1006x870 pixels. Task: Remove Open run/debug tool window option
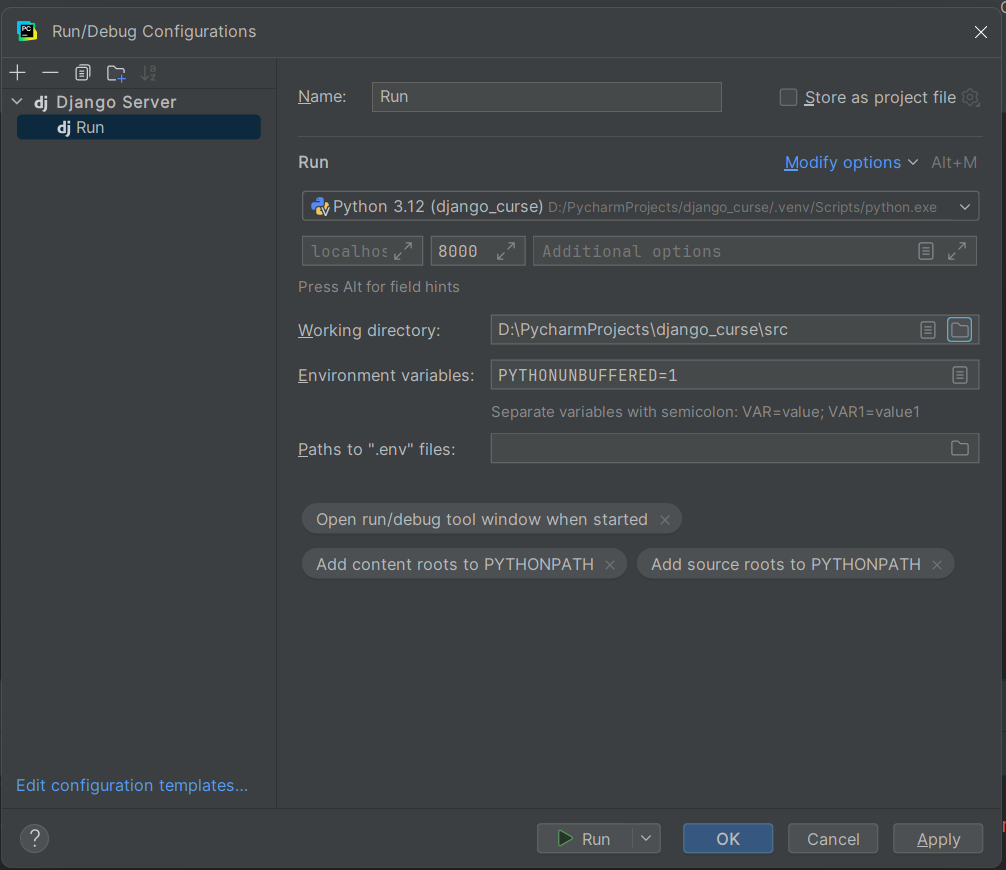point(665,520)
